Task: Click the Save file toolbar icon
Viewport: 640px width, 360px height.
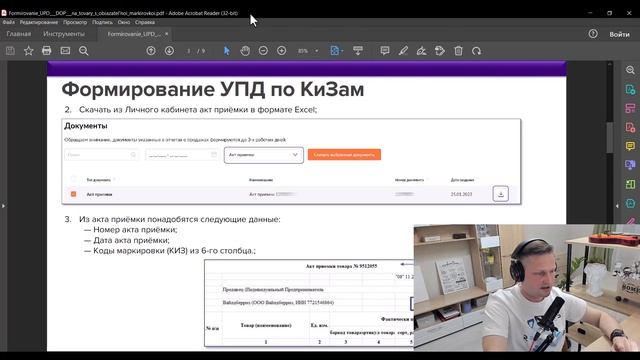Action: (10, 51)
